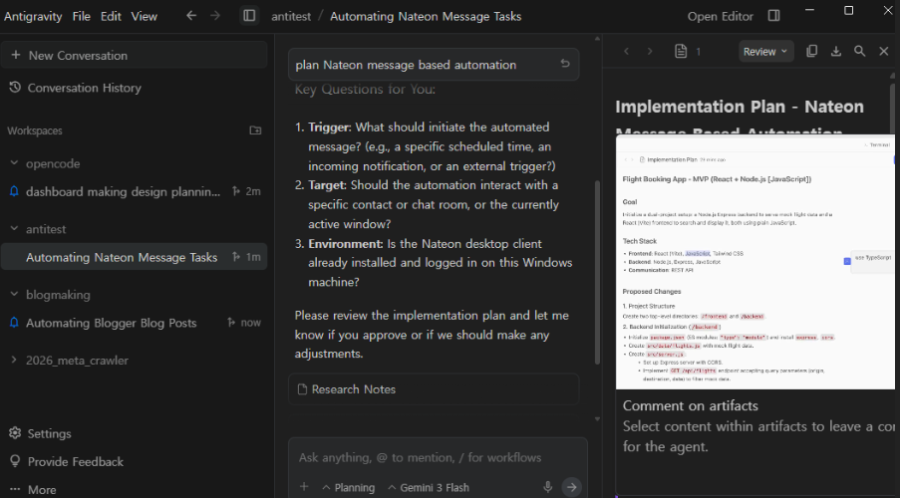
Task: Open the View menu
Action: (143, 16)
